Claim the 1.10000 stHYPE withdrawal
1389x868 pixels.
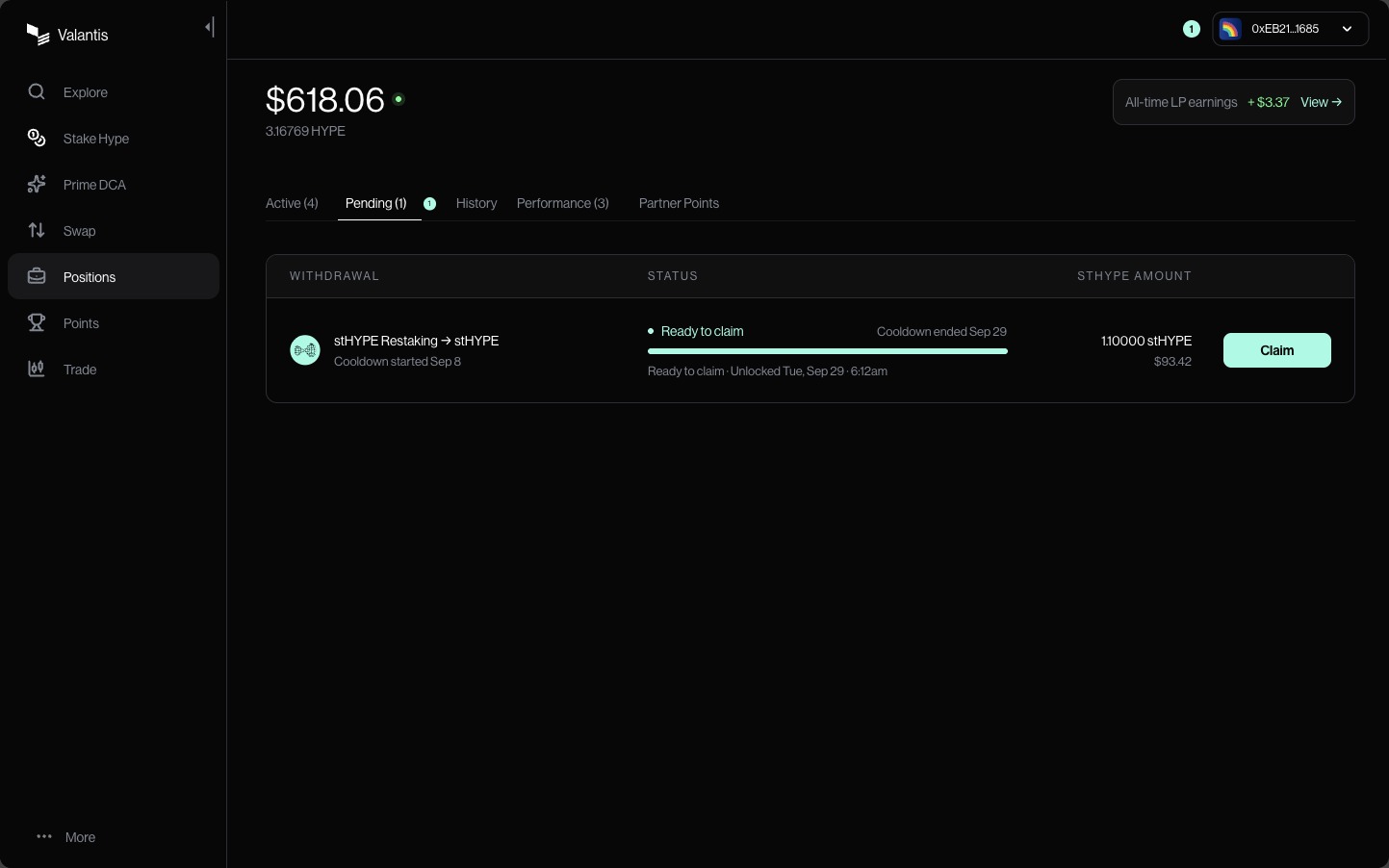click(1277, 350)
